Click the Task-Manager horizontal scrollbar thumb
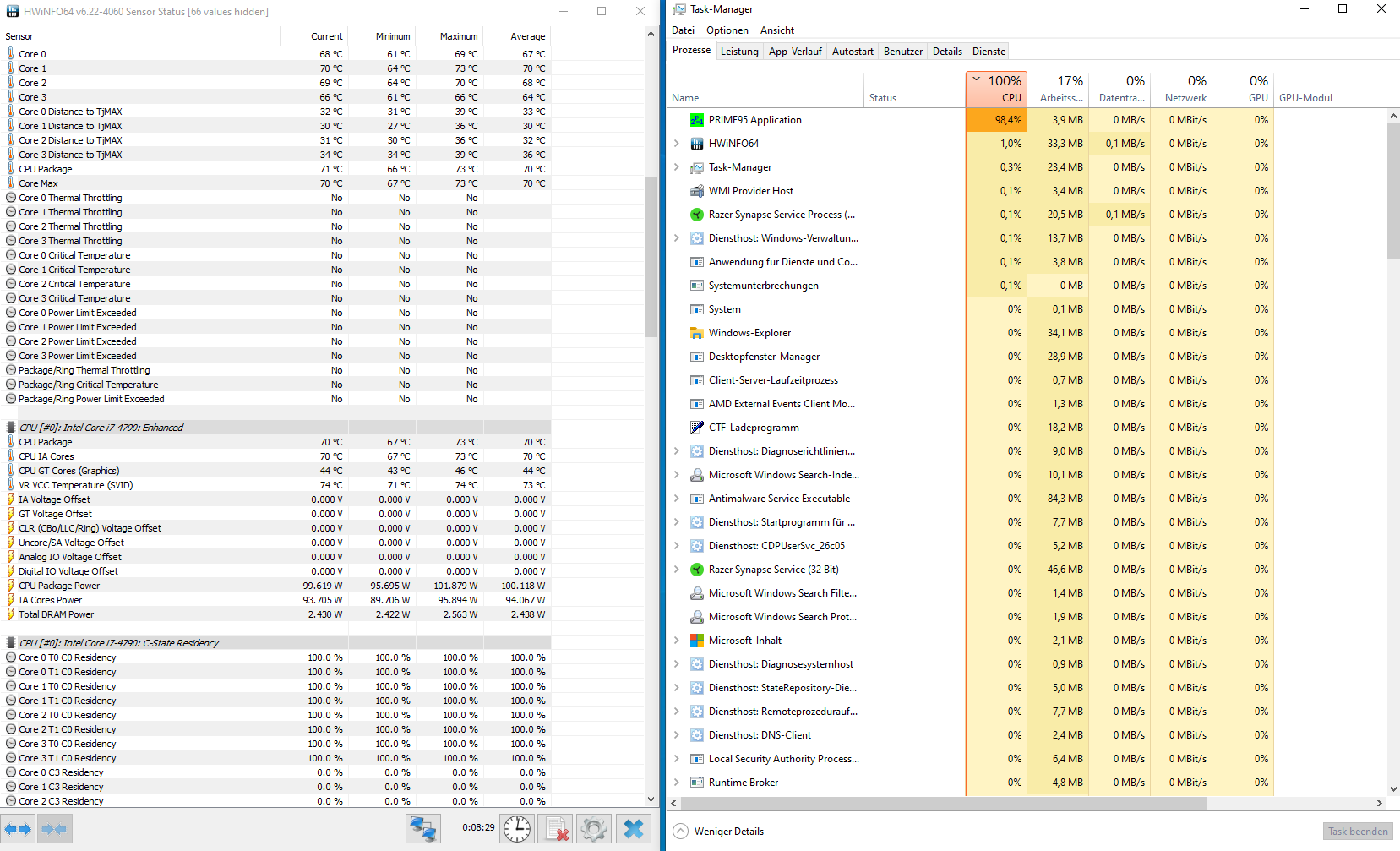The height and width of the screenshot is (851, 1400). [x=944, y=803]
